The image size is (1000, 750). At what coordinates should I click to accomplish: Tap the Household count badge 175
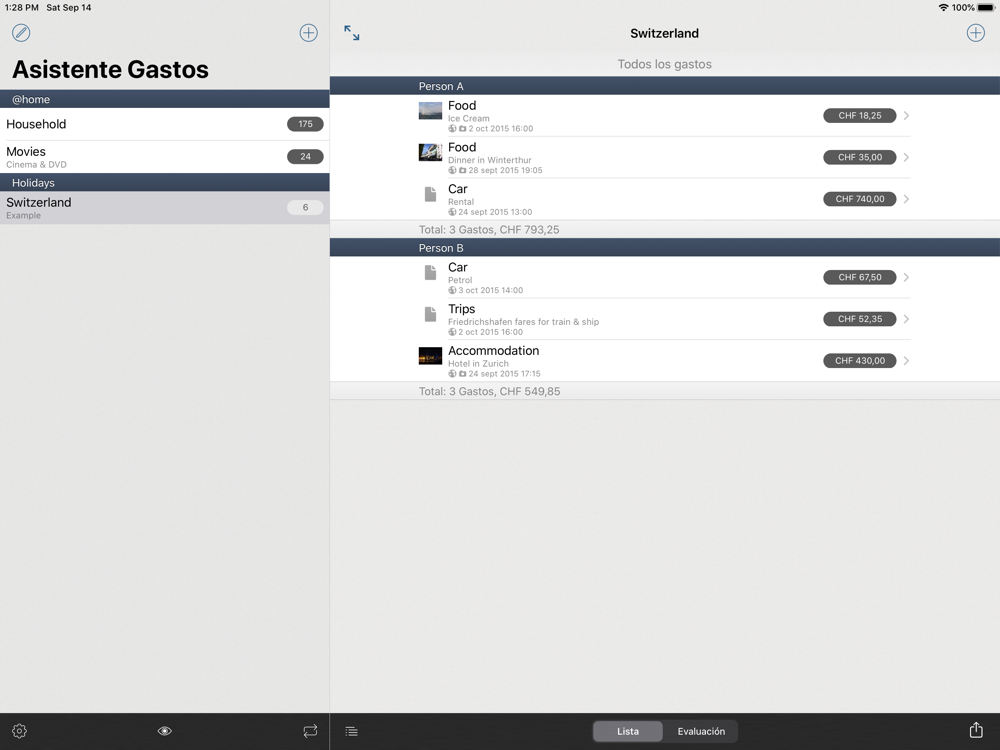pyautogui.click(x=305, y=124)
